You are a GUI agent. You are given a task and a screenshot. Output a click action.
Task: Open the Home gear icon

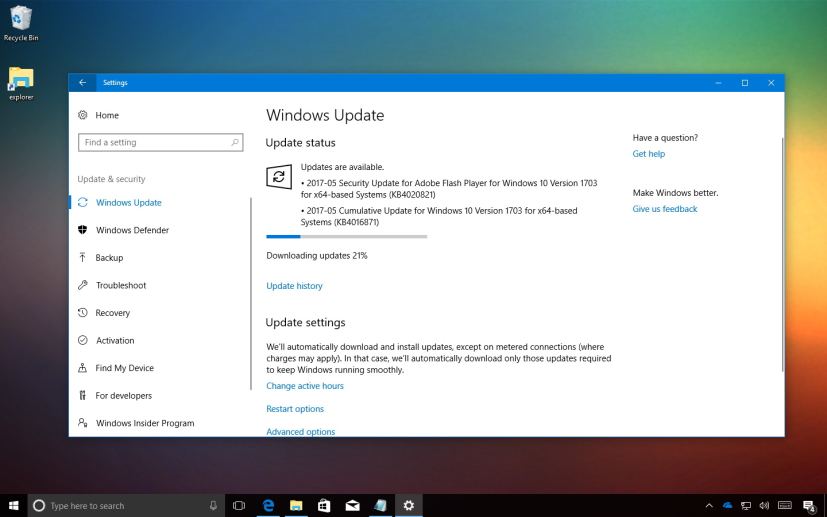(83, 115)
